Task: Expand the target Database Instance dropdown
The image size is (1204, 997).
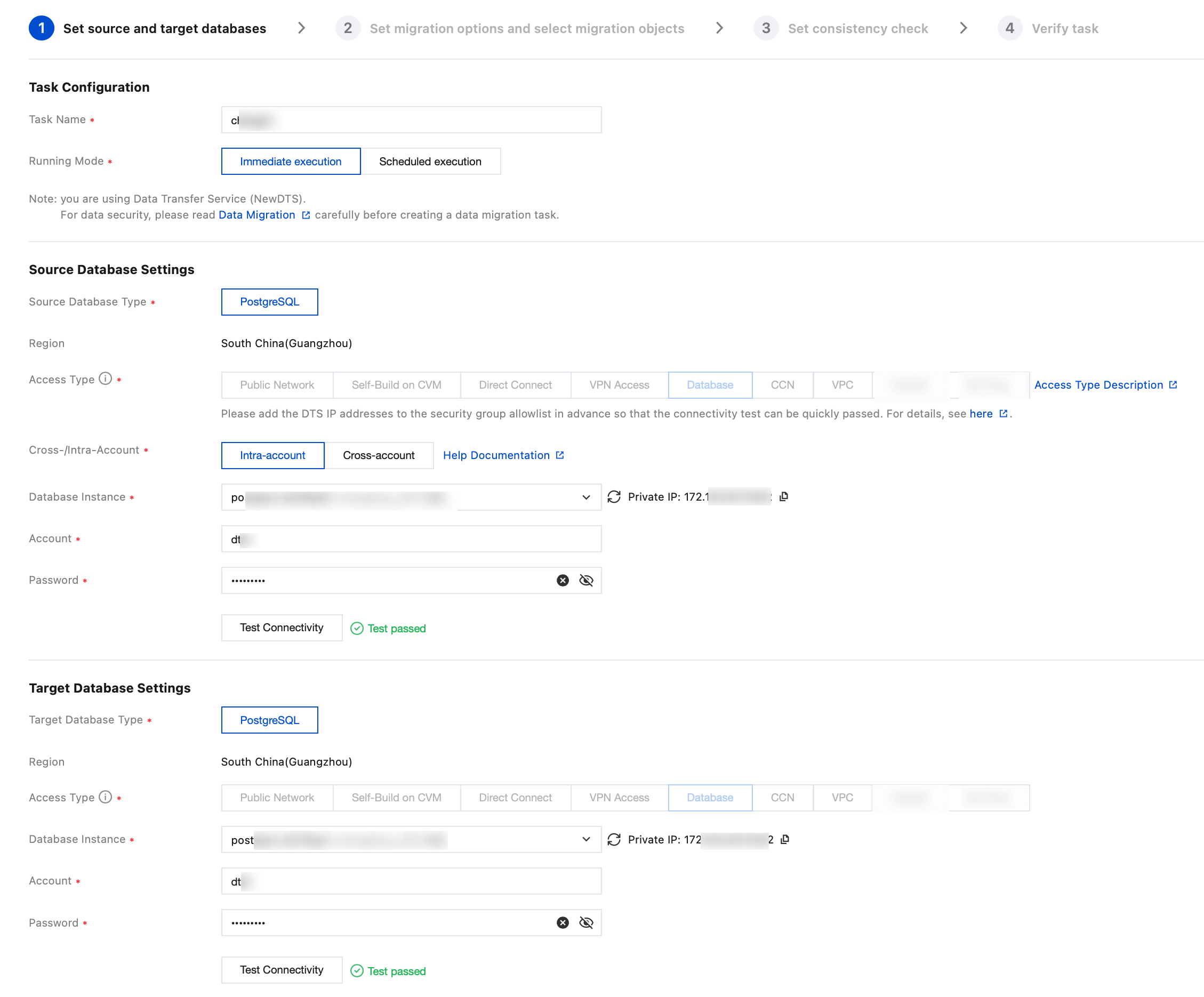Action: [586, 839]
